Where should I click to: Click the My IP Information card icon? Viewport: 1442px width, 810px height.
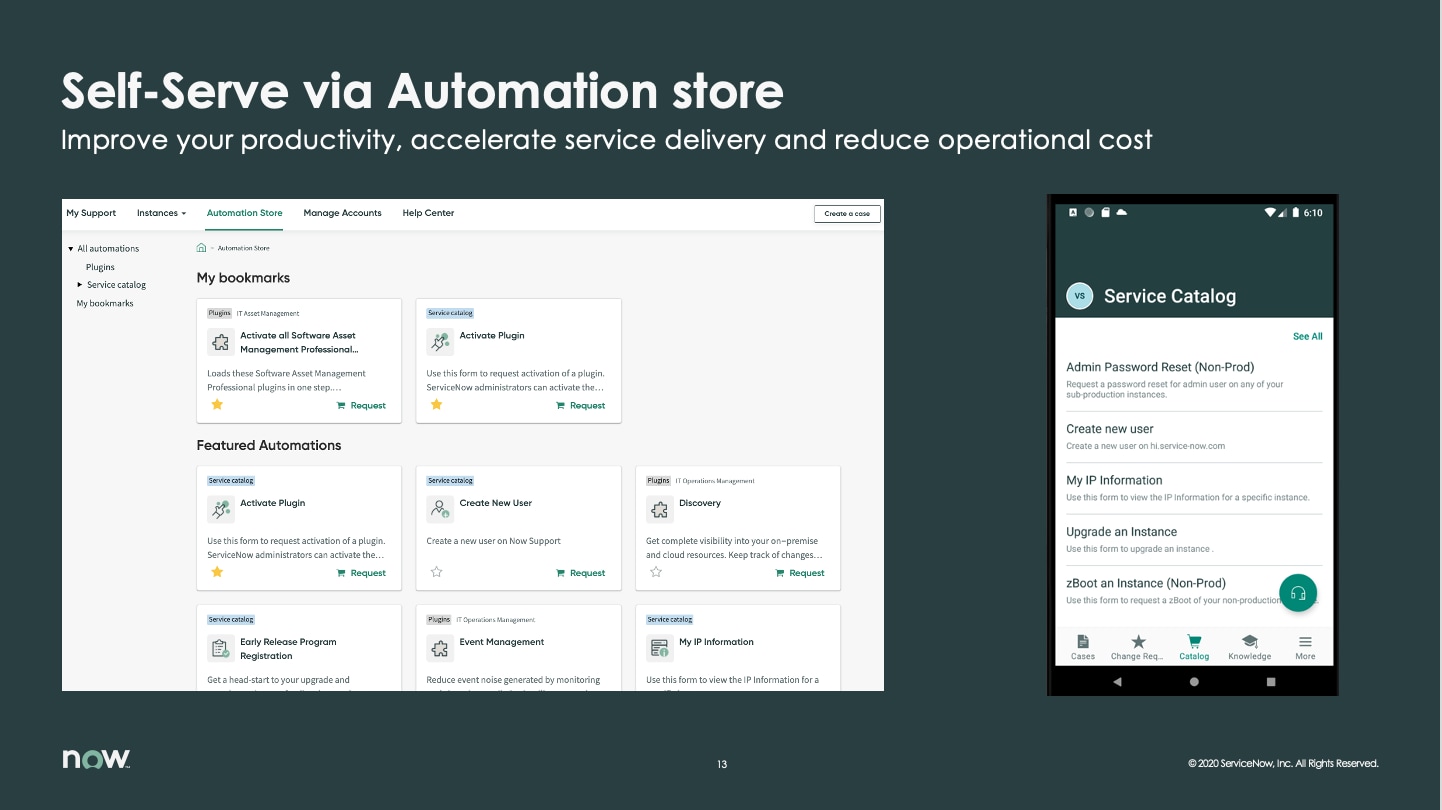[659, 648]
